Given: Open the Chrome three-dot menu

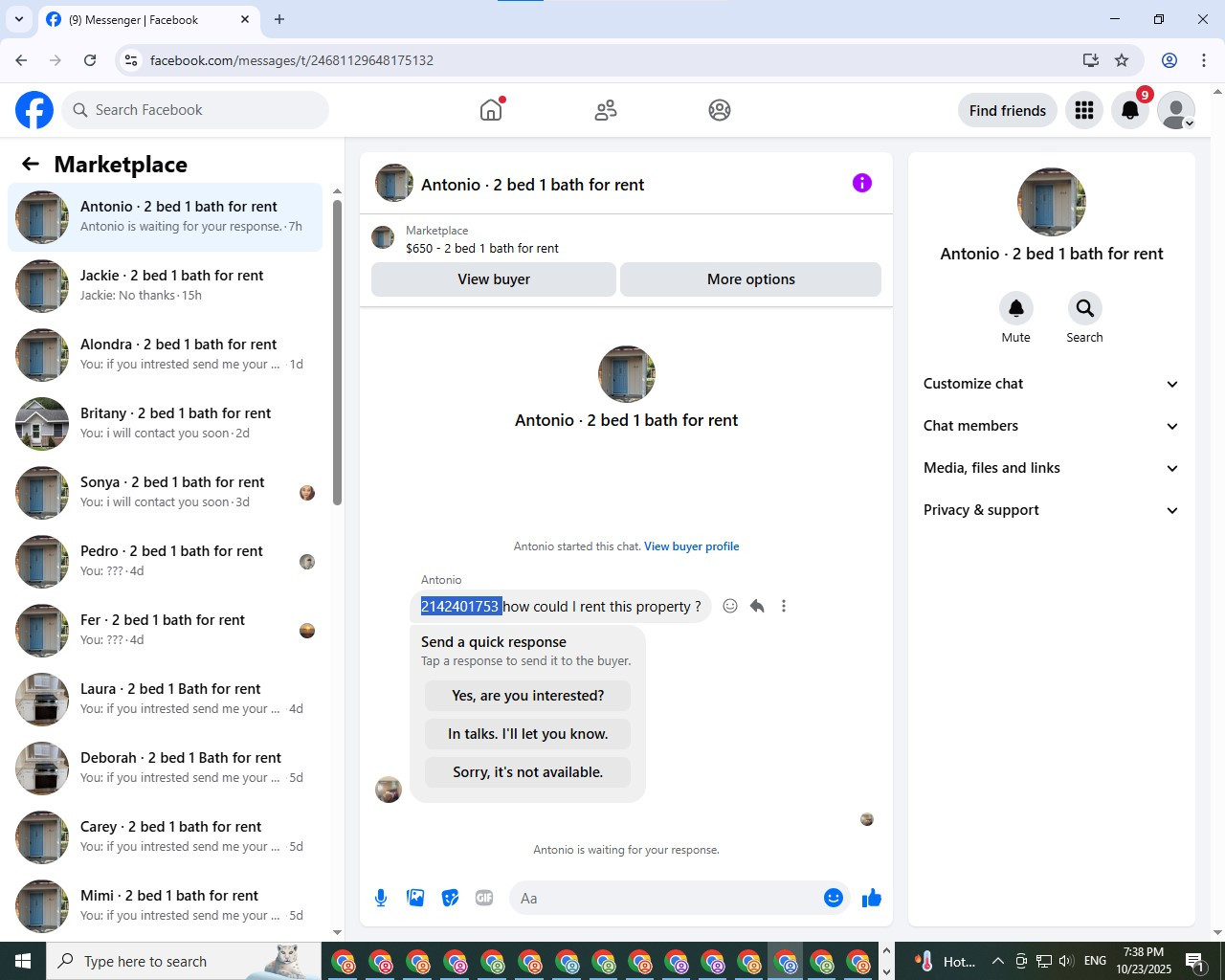Looking at the screenshot, I should 1204,60.
